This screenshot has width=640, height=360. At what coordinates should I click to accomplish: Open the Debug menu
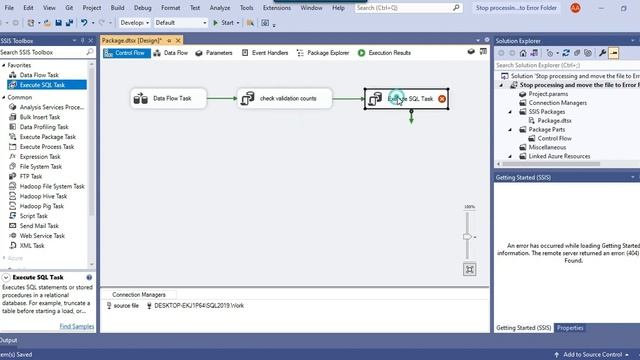point(142,8)
